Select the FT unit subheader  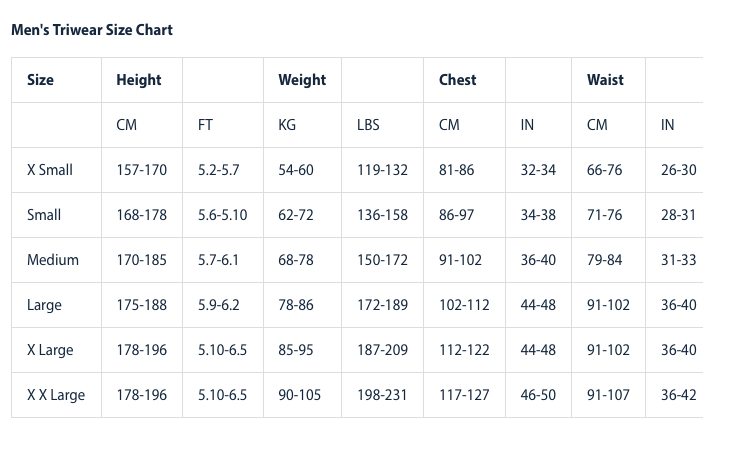pos(205,125)
